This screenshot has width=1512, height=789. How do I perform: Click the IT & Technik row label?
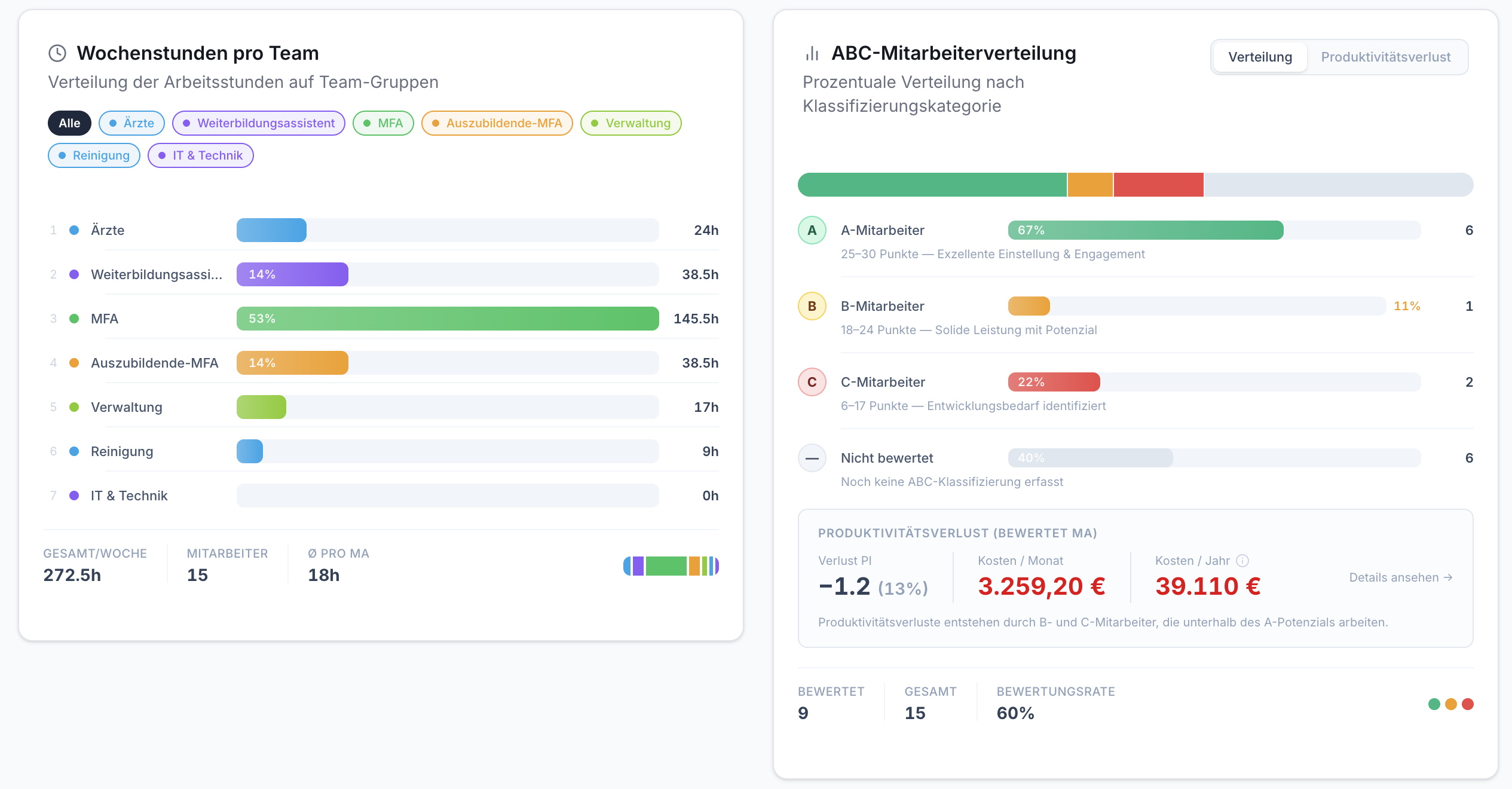(129, 496)
